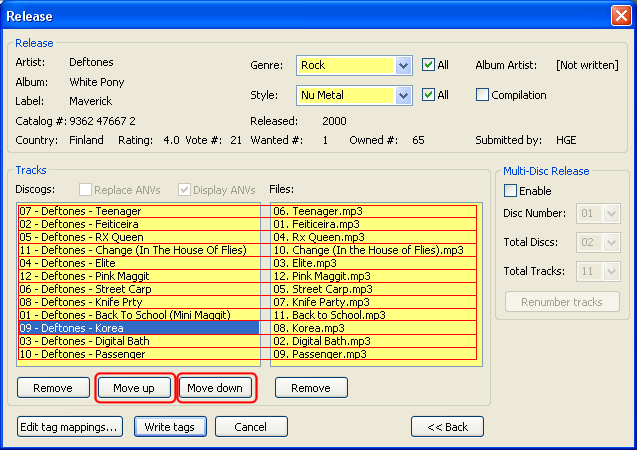The height and width of the screenshot is (450, 637).
Task: Select file '06. Teenager.mp3'
Action: click(x=374, y=211)
